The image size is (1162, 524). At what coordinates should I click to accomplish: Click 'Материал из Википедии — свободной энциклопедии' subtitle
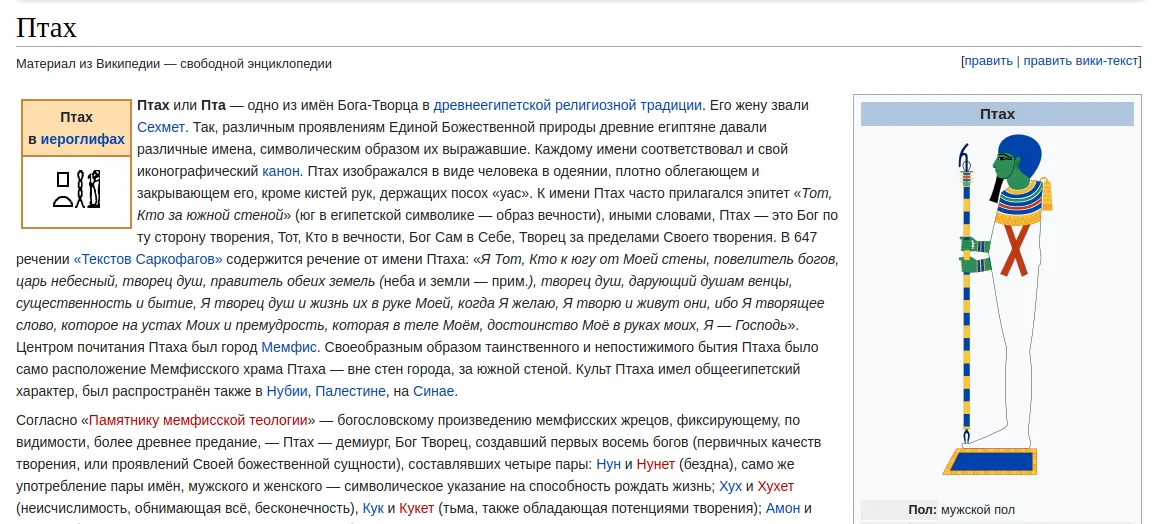pos(174,64)
